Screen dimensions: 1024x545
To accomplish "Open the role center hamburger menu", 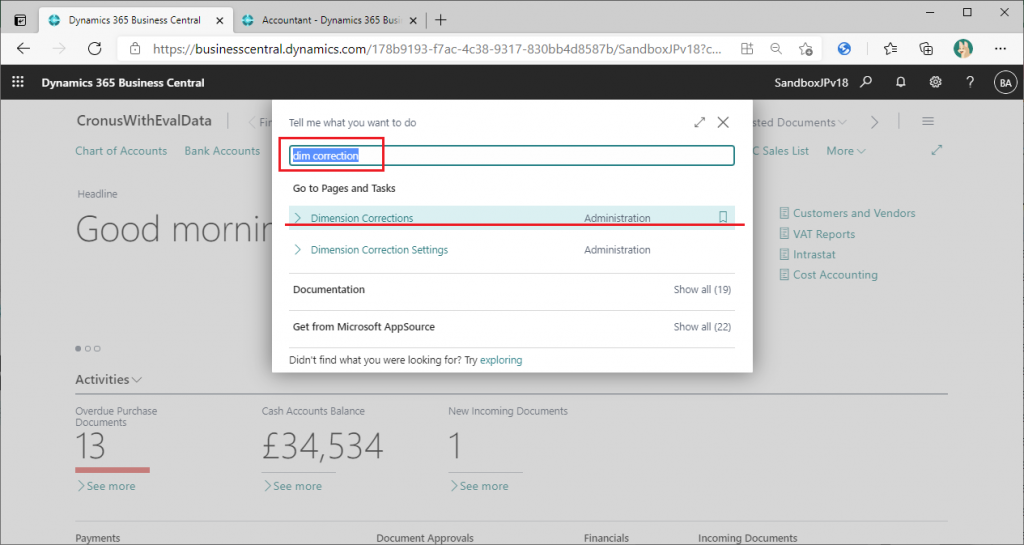I will click(927, 121).
